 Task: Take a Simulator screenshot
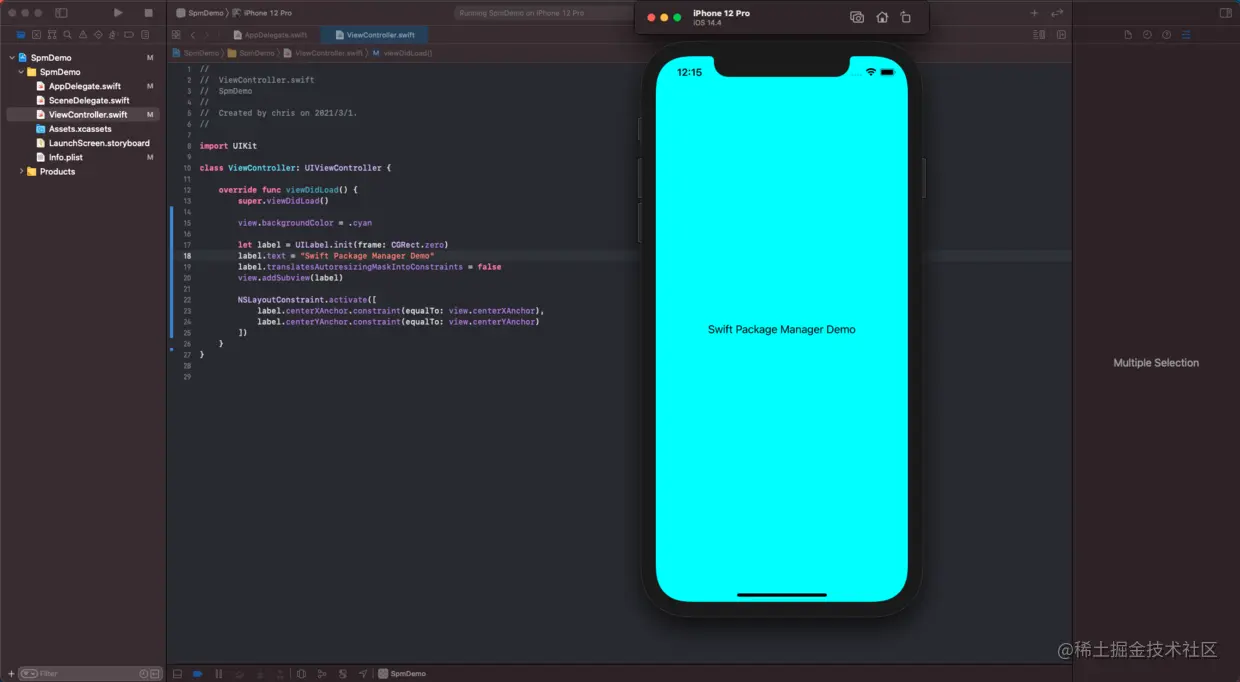pos(857,17)
